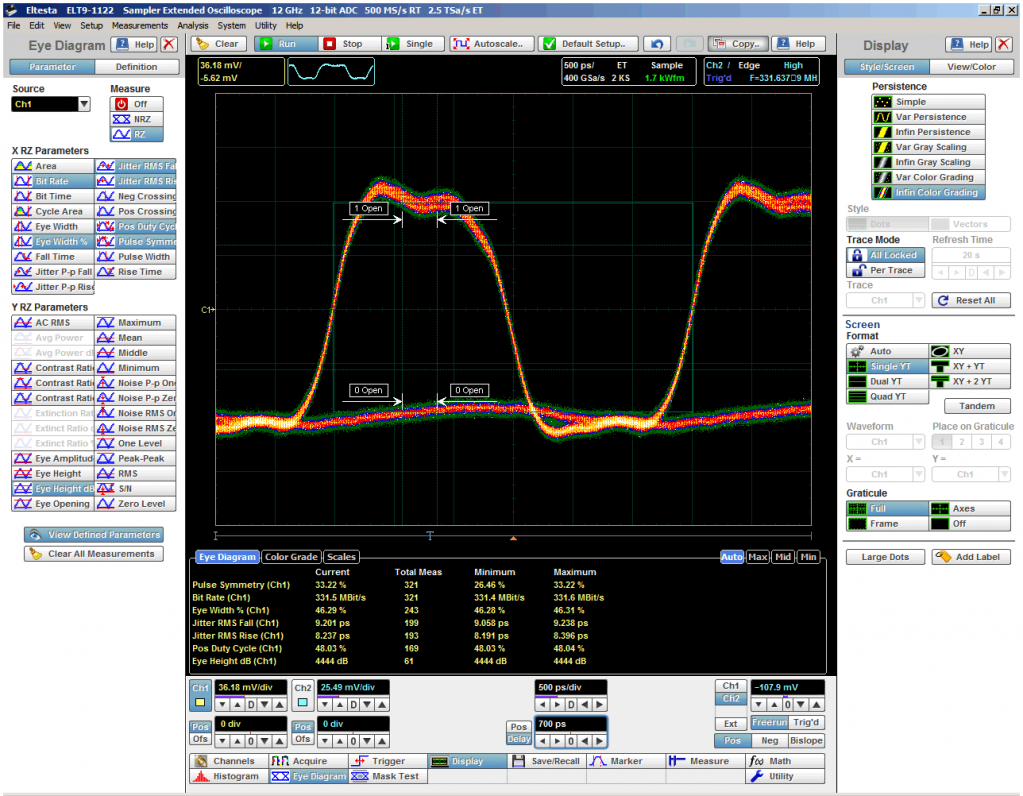
Task: Select Infin Persistence display mode
Action: 928,132
